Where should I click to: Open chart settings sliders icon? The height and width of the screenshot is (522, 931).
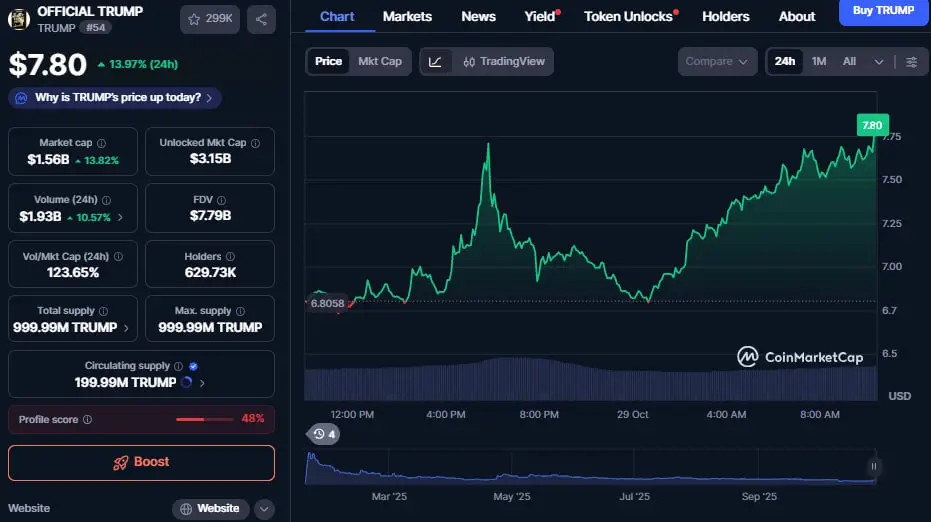(x=911, y=62)
